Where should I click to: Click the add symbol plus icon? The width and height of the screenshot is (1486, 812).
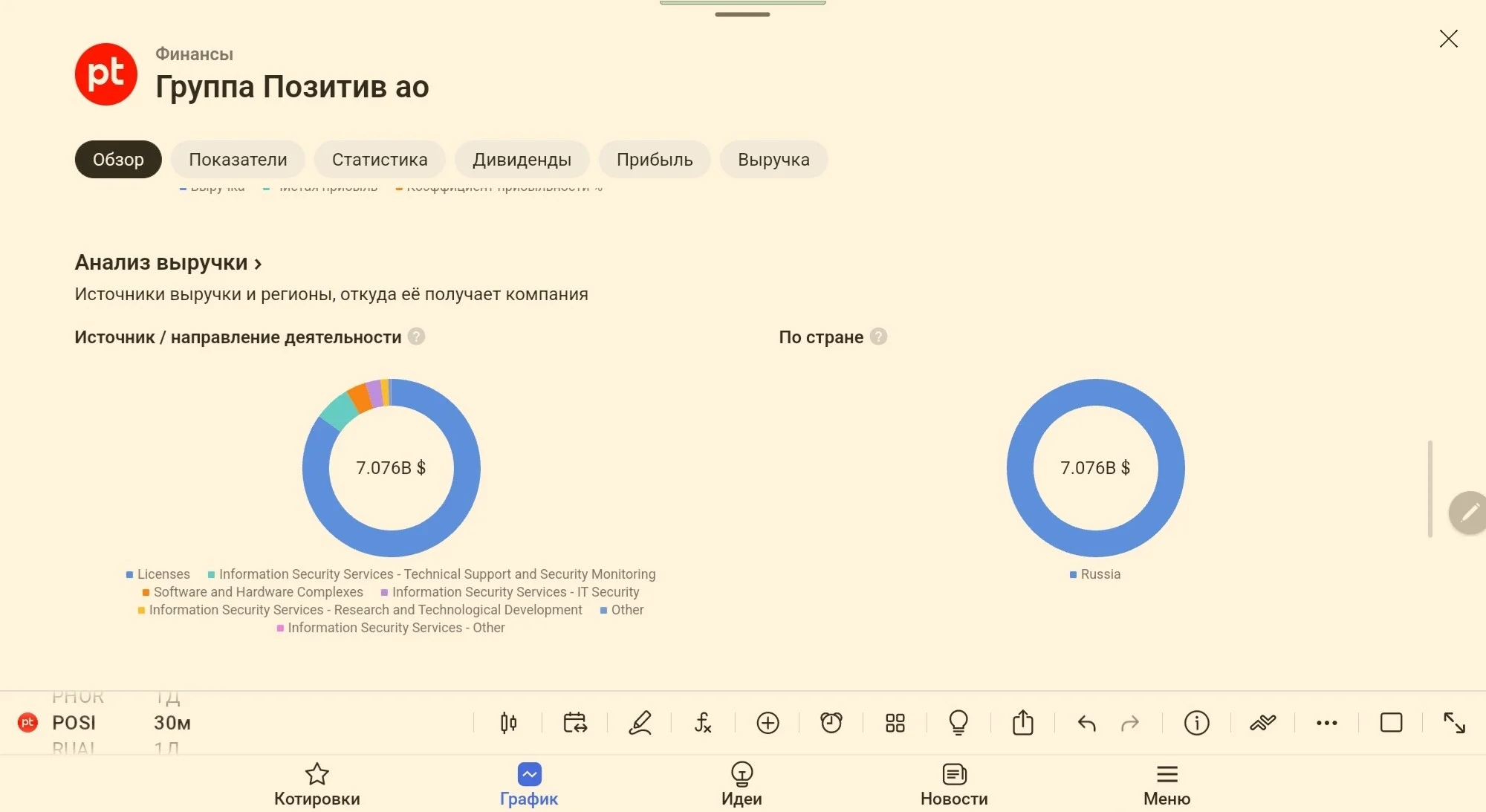(x=768, y=723)
